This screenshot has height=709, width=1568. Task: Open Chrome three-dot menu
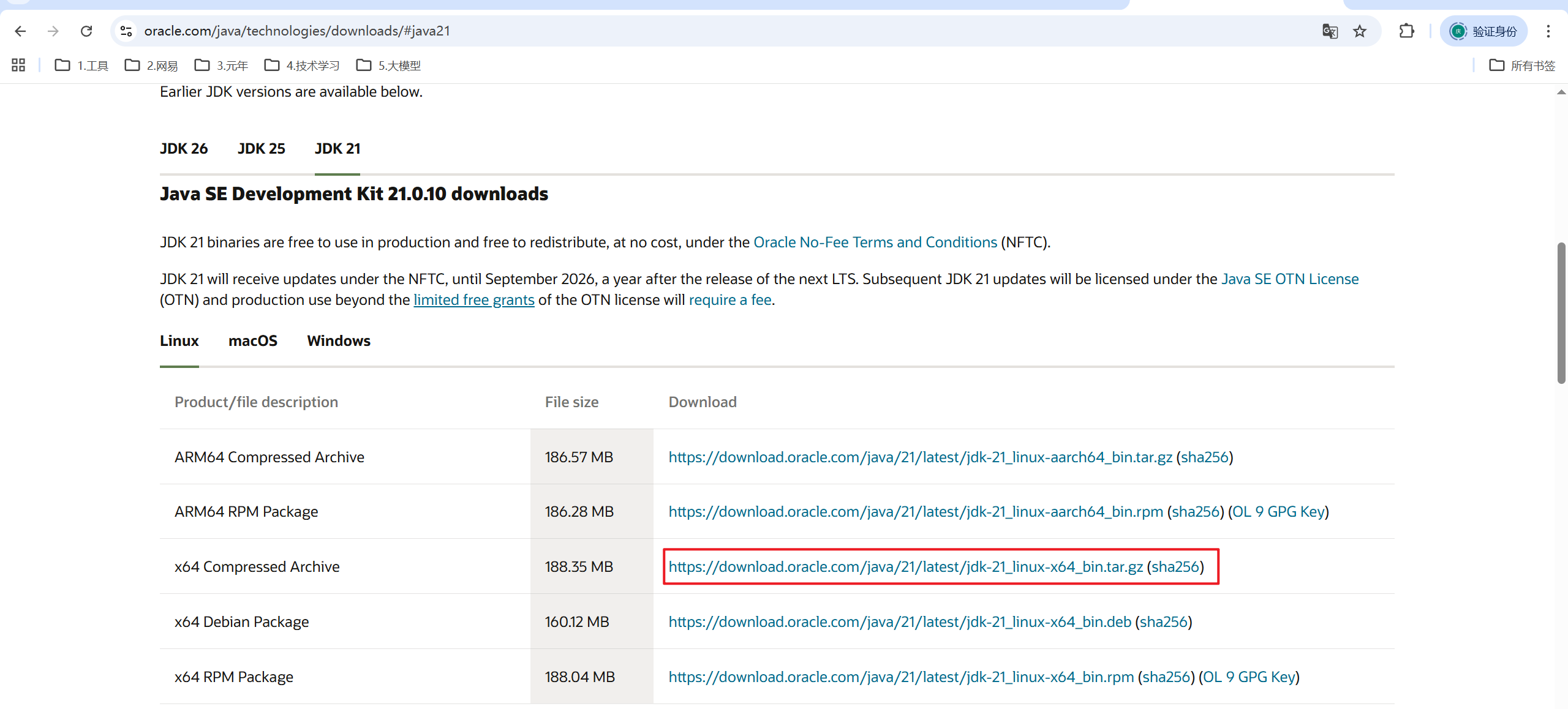(1548, 31)
